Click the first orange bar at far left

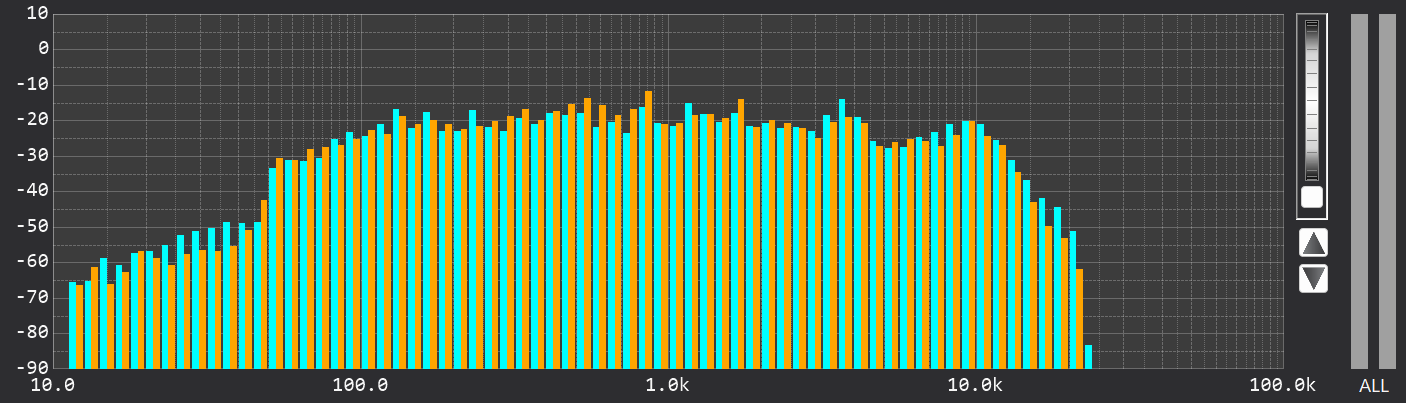click(x=80, y=327)
